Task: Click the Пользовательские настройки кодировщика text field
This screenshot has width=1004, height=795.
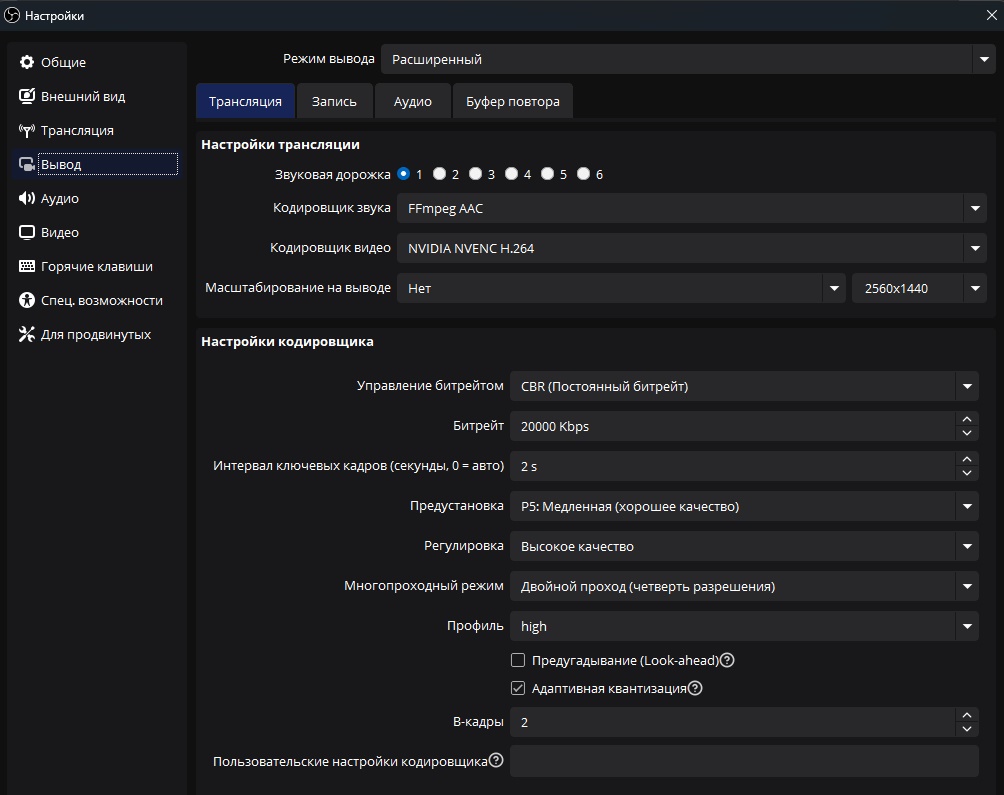Action: (744, 761)
